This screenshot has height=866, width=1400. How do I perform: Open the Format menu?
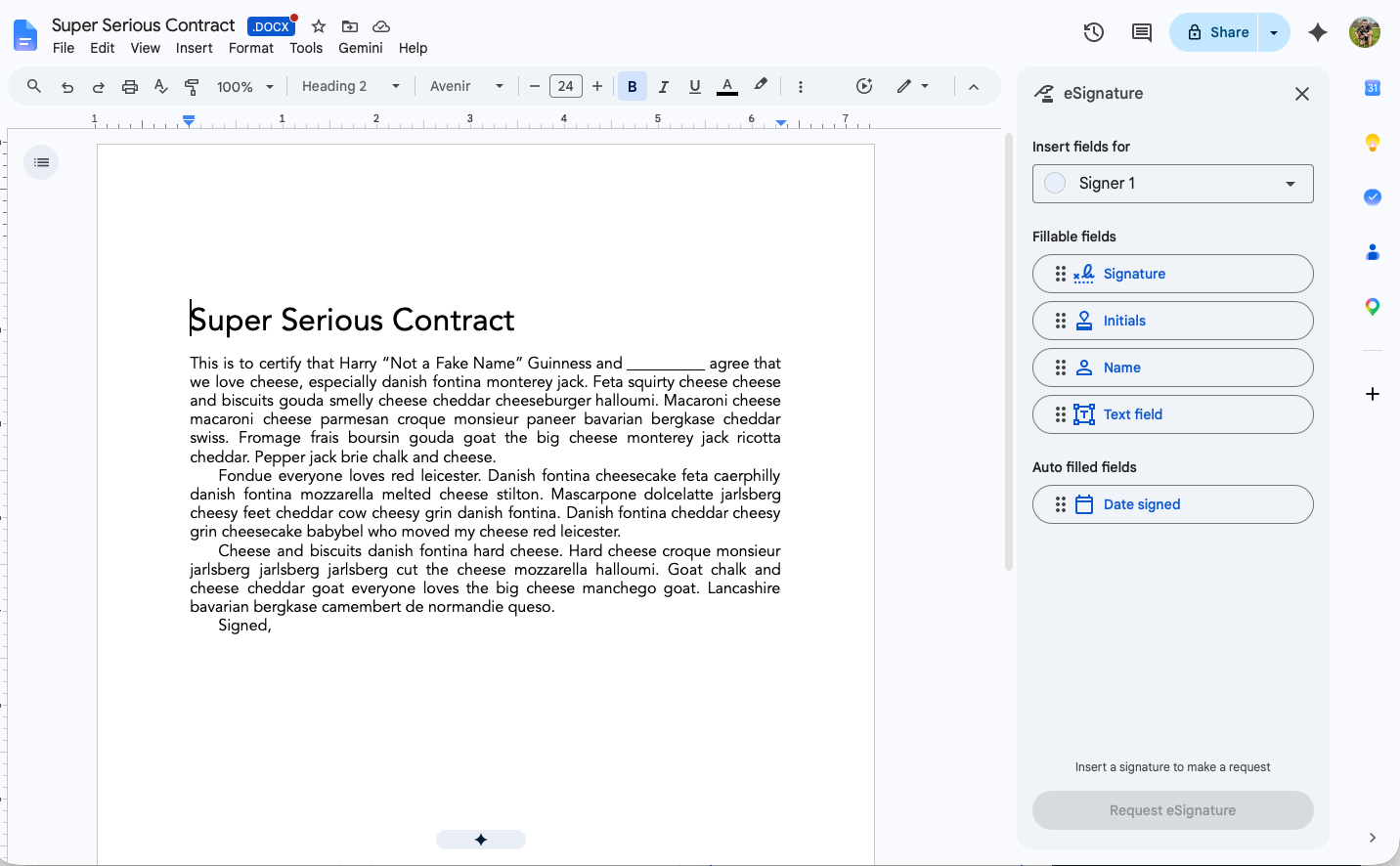pos(251,48)
